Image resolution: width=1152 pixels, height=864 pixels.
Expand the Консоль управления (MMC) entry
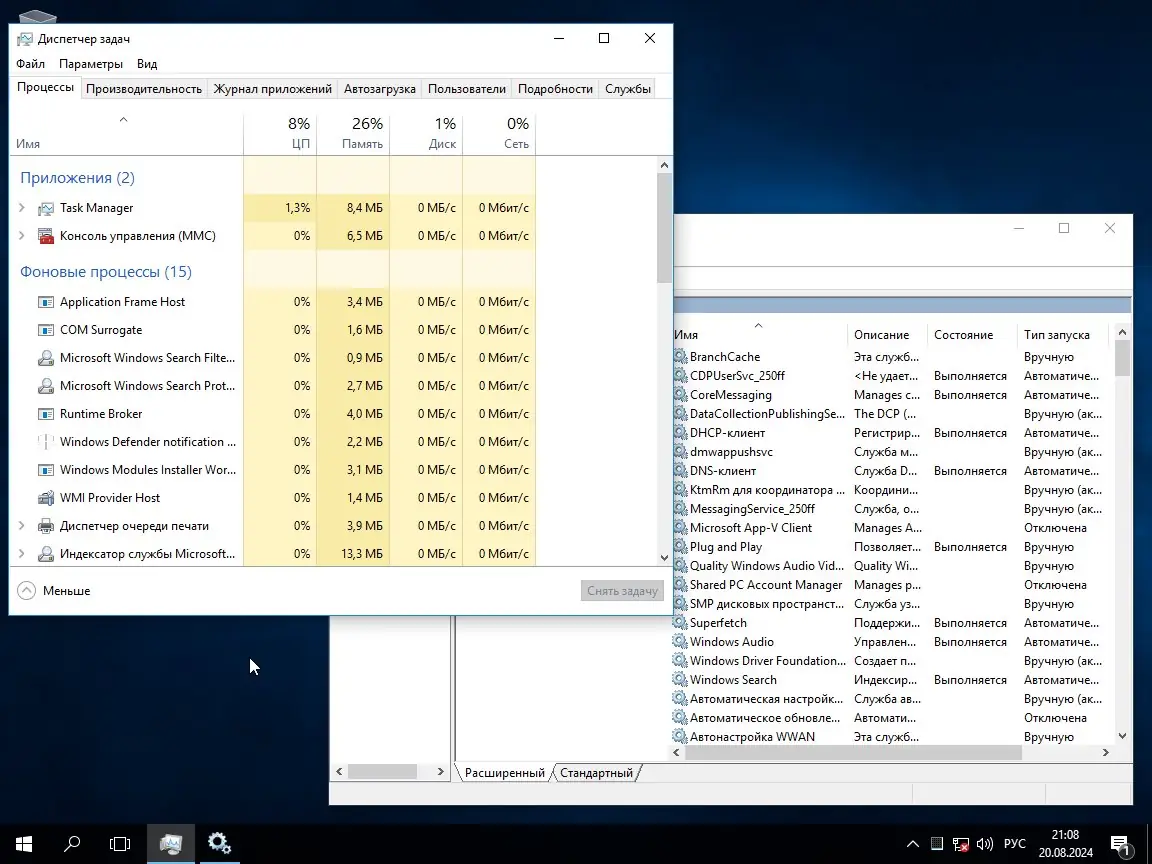pos(22,236)
